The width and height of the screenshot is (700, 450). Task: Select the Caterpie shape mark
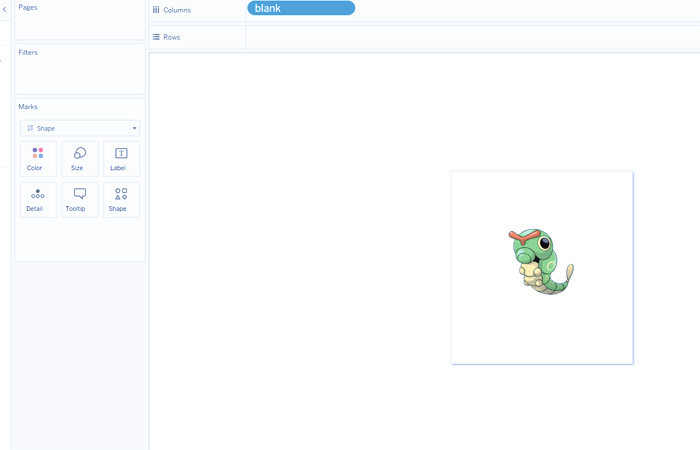tap(541, 262)
